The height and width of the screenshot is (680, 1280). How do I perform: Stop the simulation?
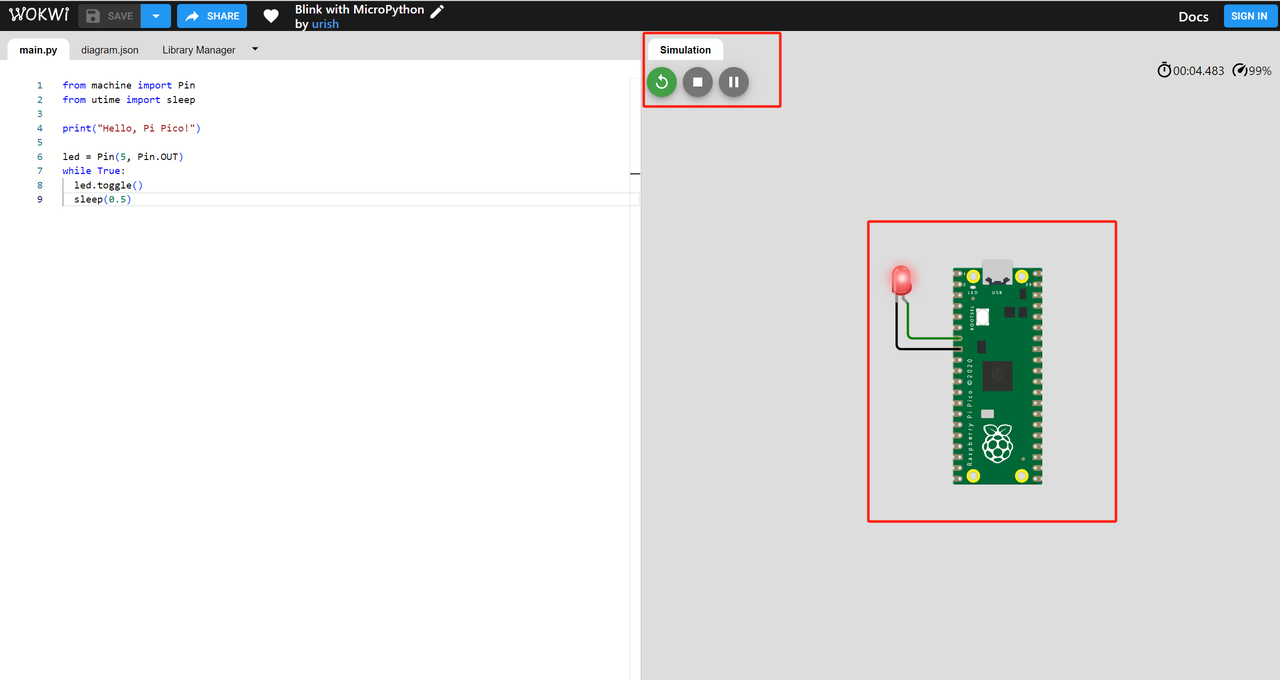point(698,82)
